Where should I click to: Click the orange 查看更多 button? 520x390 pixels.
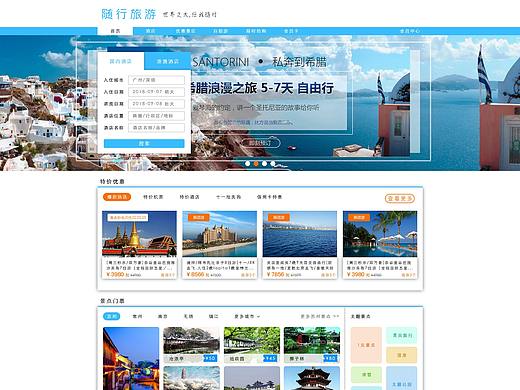[x=400, y=198]
